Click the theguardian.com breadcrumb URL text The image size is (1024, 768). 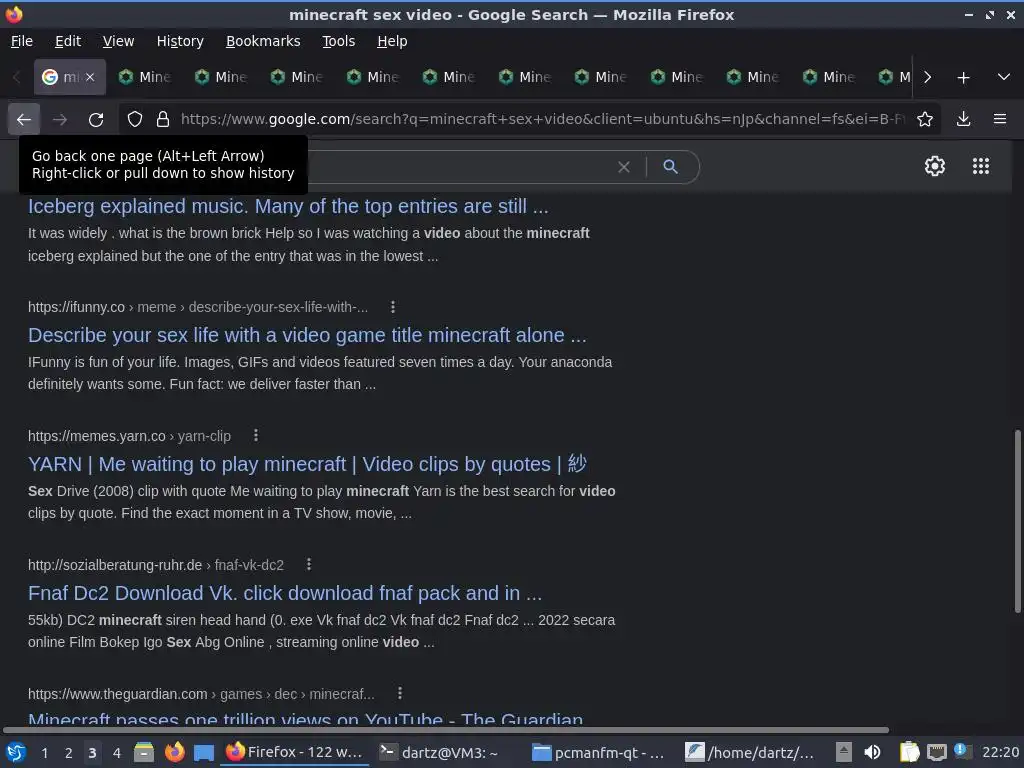(201, 694)
